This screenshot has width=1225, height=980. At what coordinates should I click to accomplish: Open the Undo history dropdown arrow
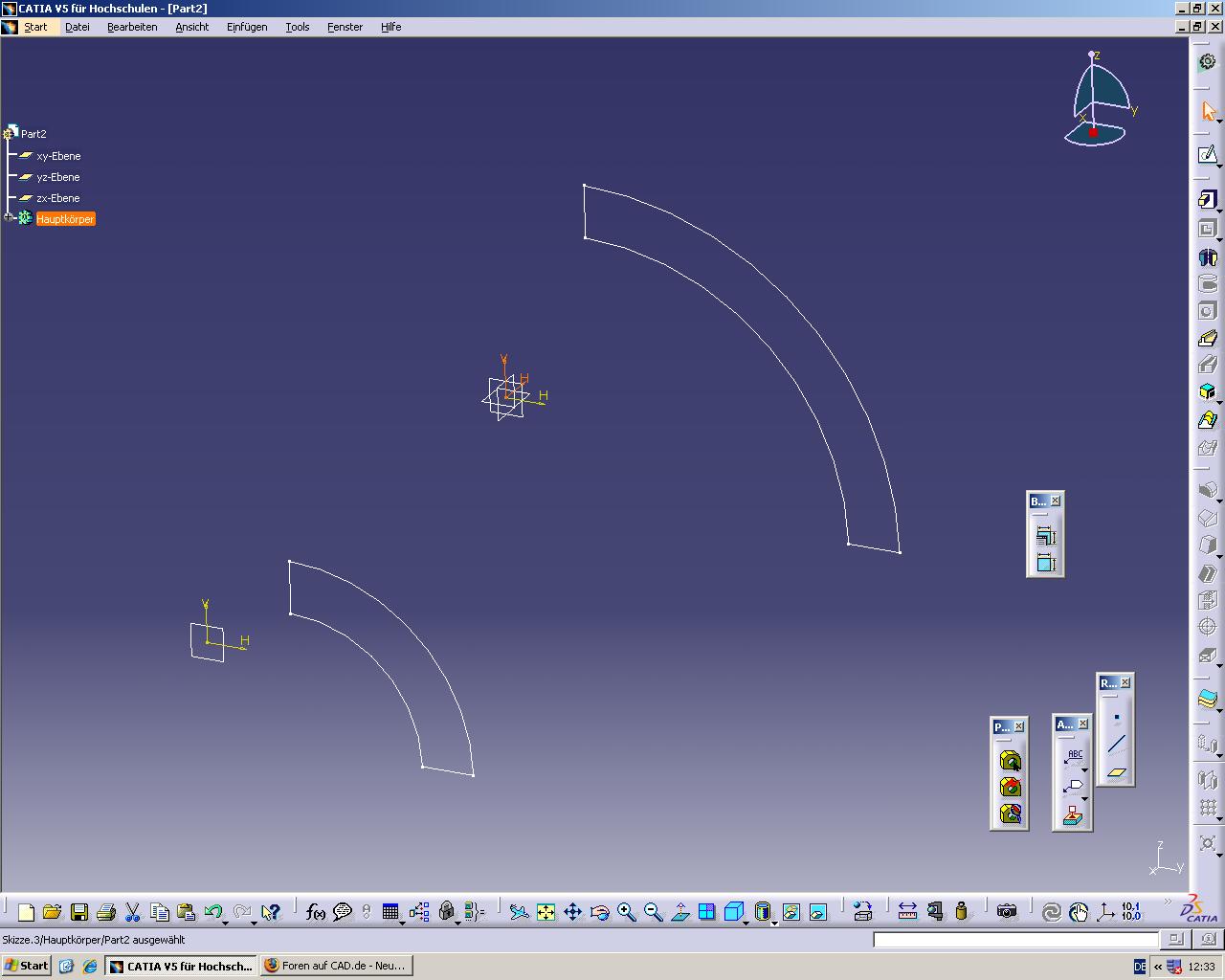tap(226, 922)
